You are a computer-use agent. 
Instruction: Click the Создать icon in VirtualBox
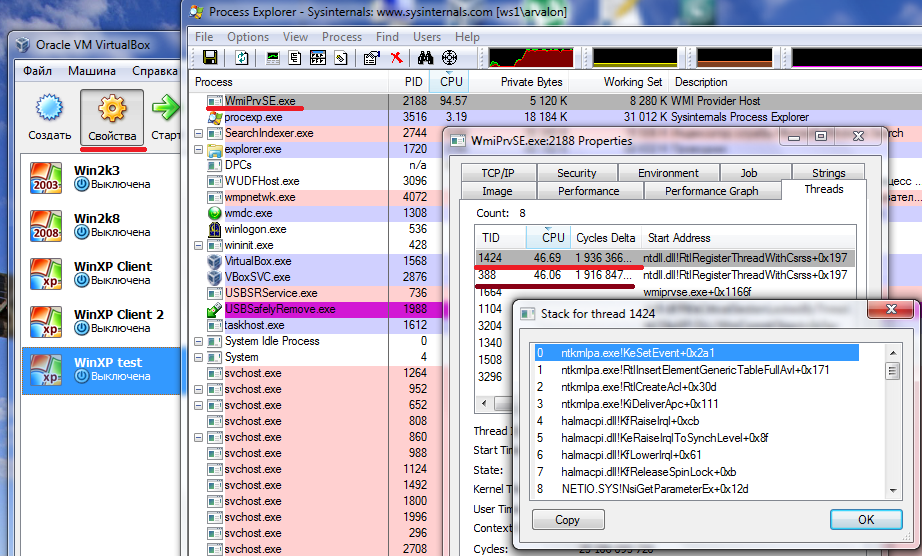[49, 108]
